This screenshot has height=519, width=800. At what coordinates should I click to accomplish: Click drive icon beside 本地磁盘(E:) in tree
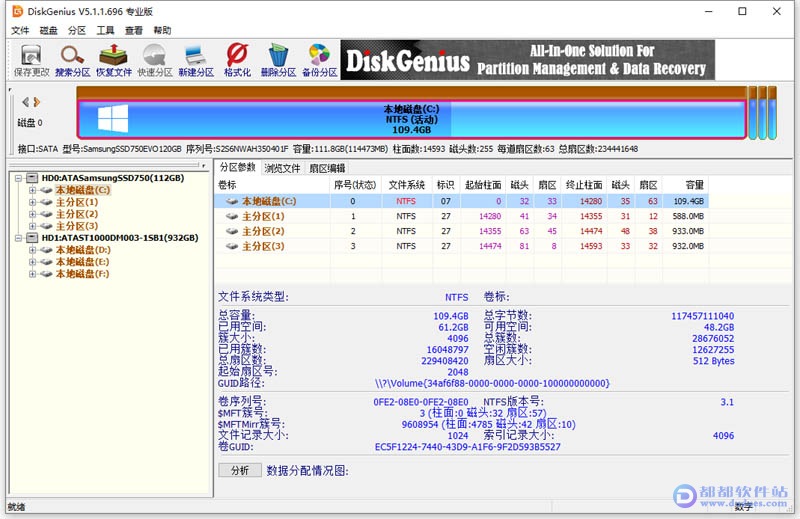click(x=46, y=262)
